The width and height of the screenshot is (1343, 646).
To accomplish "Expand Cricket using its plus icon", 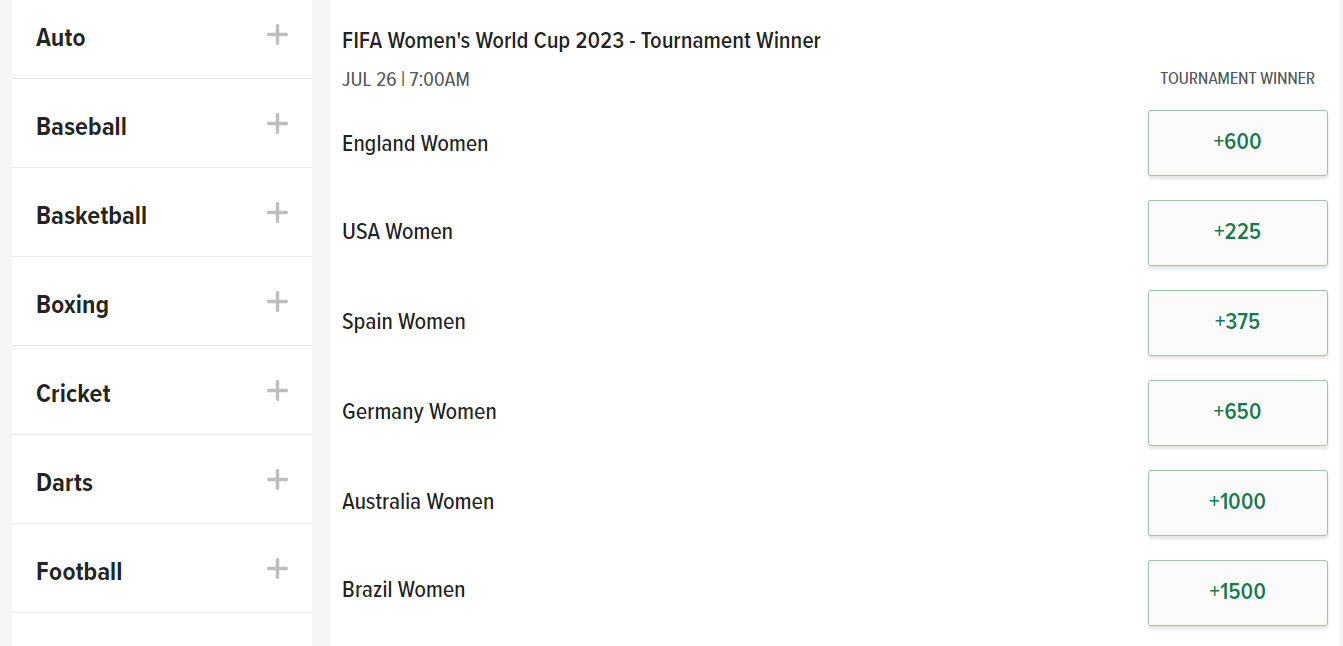I will coord(277,391).
